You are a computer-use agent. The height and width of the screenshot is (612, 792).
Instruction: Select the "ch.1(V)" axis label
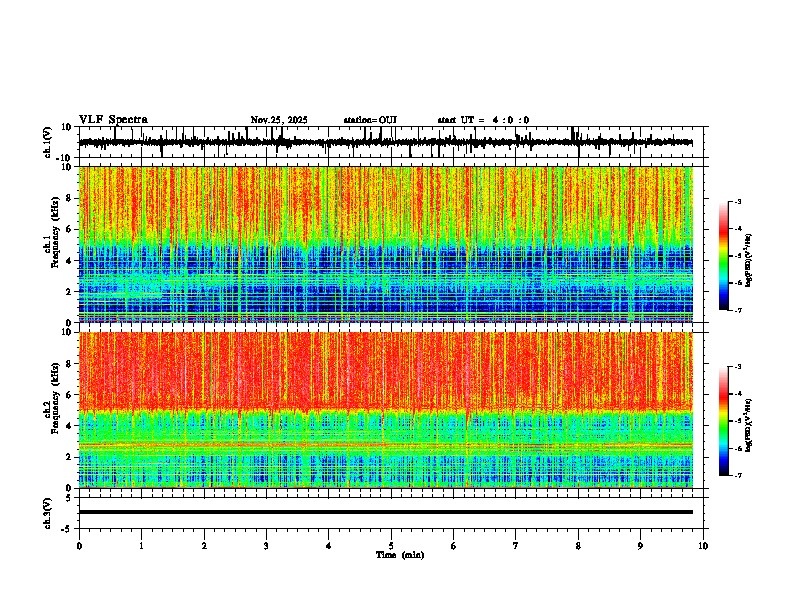[x=48, y=142]
